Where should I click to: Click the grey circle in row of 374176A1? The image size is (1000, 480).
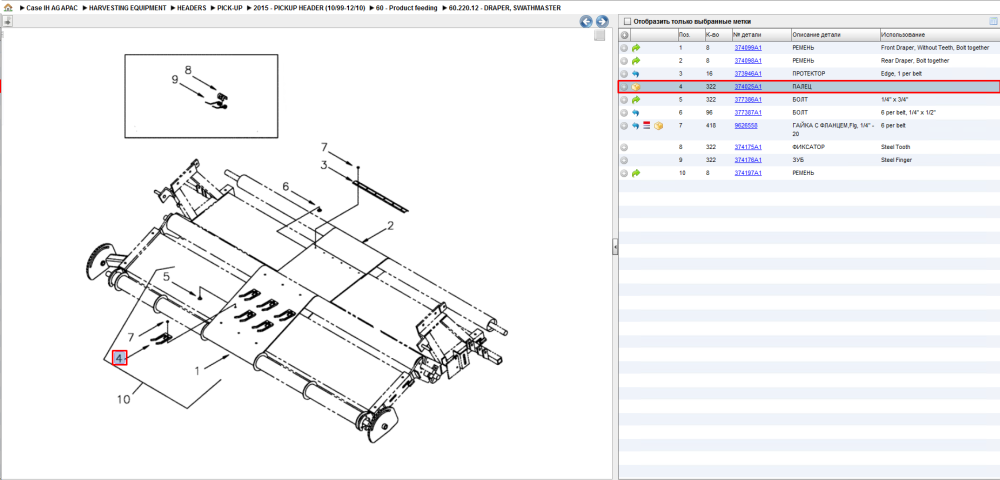(x=624, y=160)
